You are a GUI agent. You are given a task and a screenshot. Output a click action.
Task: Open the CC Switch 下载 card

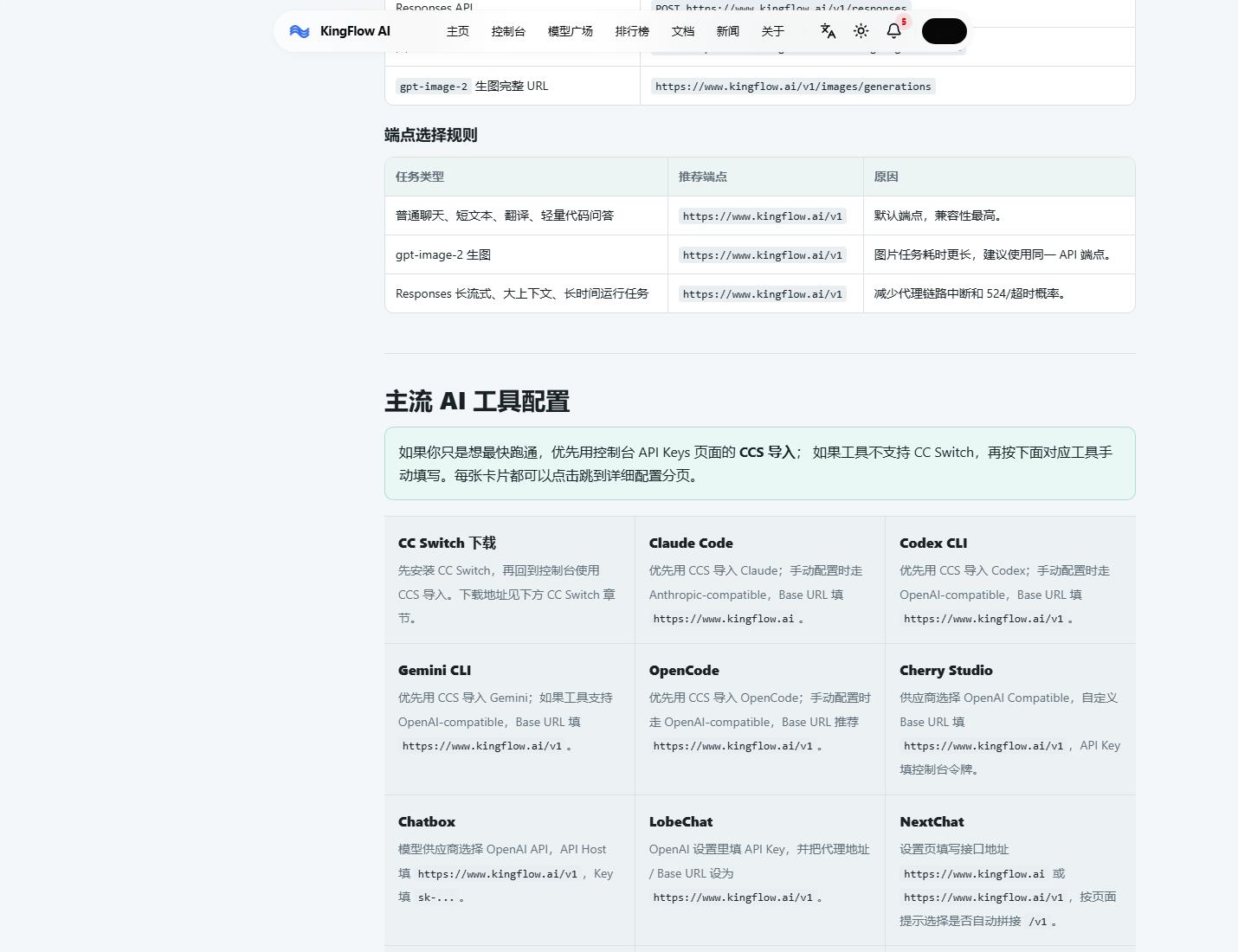[x=510, y=580]
